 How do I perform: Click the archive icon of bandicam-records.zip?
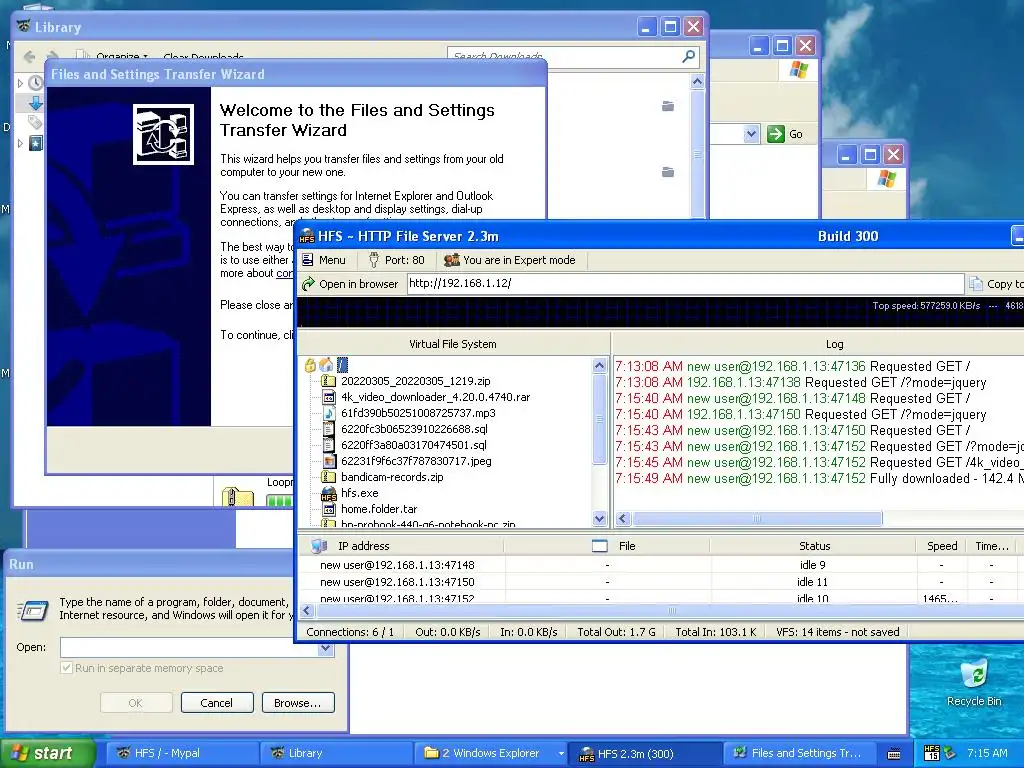click(x=328, y=477)
